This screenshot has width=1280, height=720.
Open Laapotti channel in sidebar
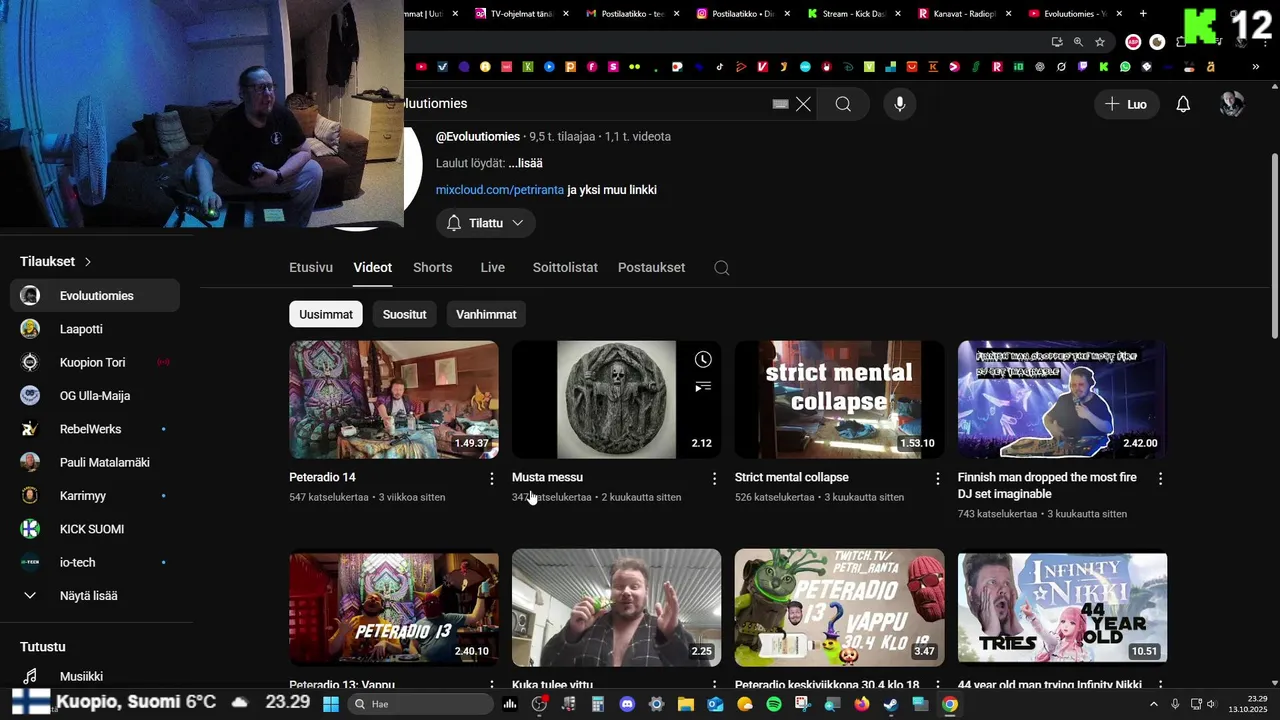(x=95, y=329)
